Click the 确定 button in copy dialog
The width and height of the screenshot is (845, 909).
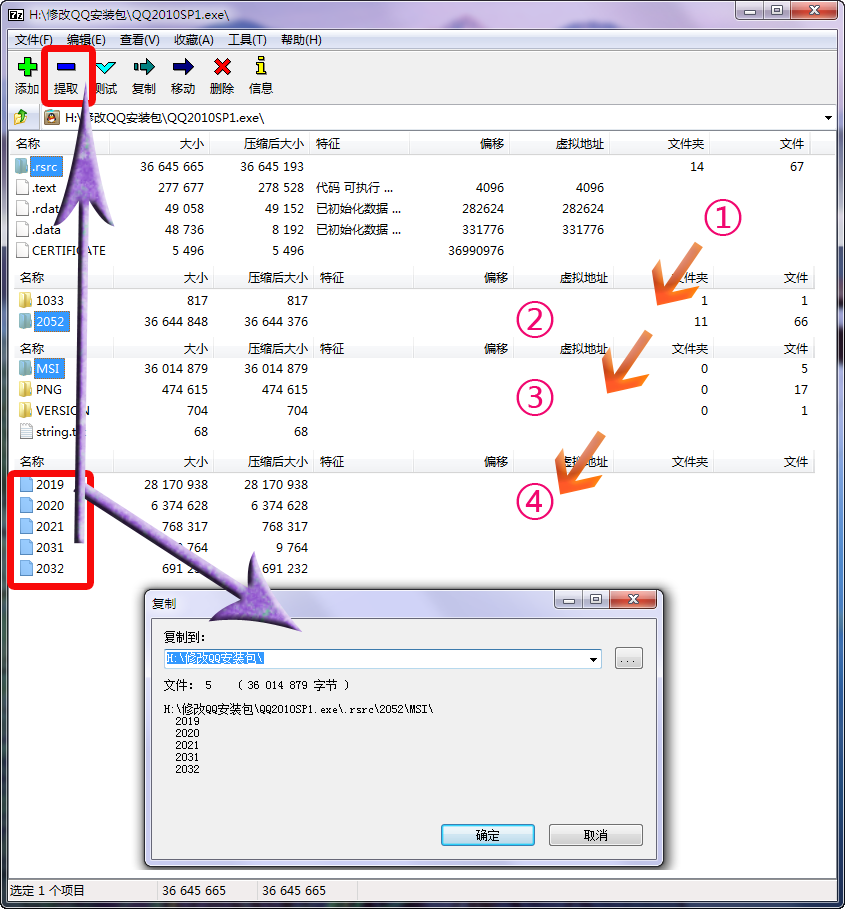487,835
